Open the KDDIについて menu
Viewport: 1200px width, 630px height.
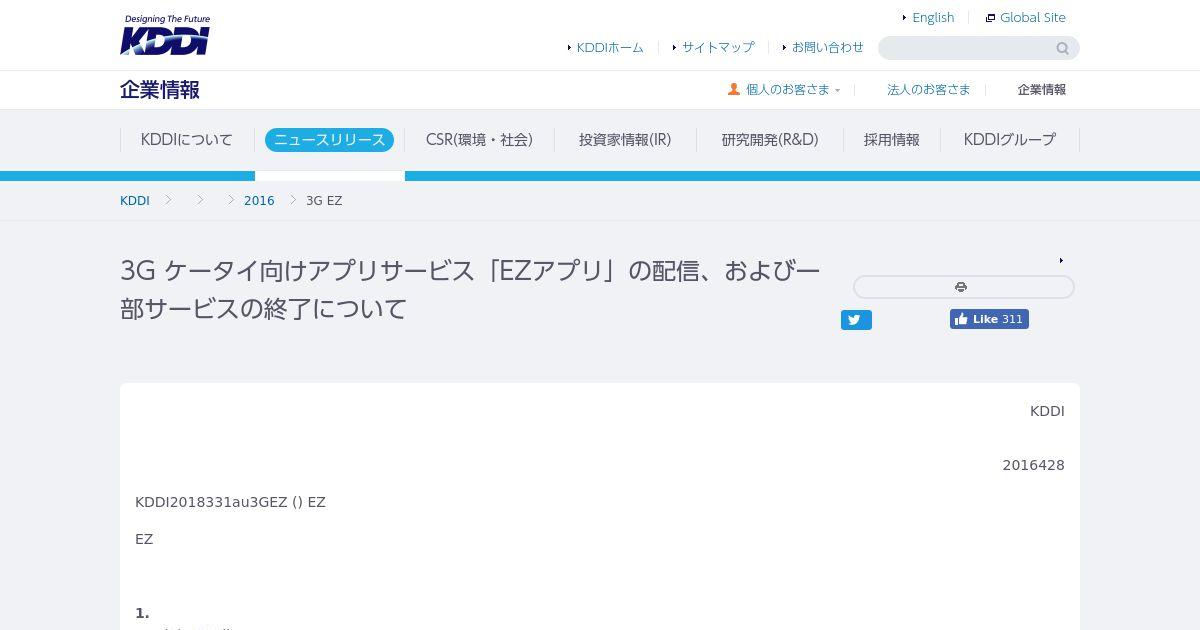(x=186, y=140)
